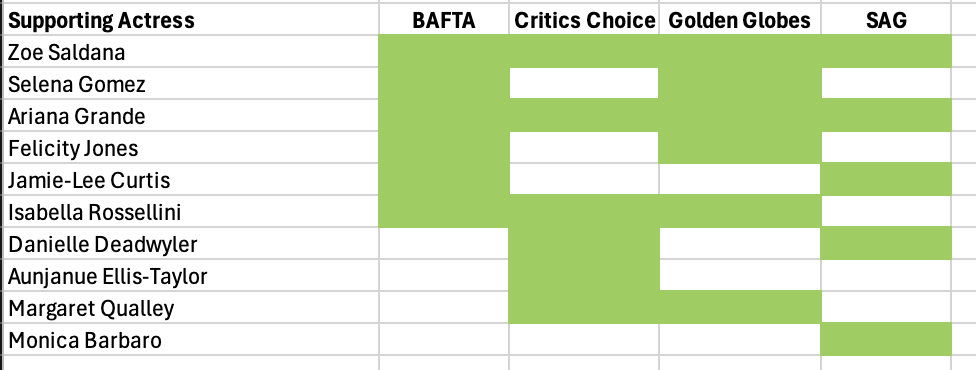Select Selena Gomez's empty Critics Choice cell

(584, 83)
